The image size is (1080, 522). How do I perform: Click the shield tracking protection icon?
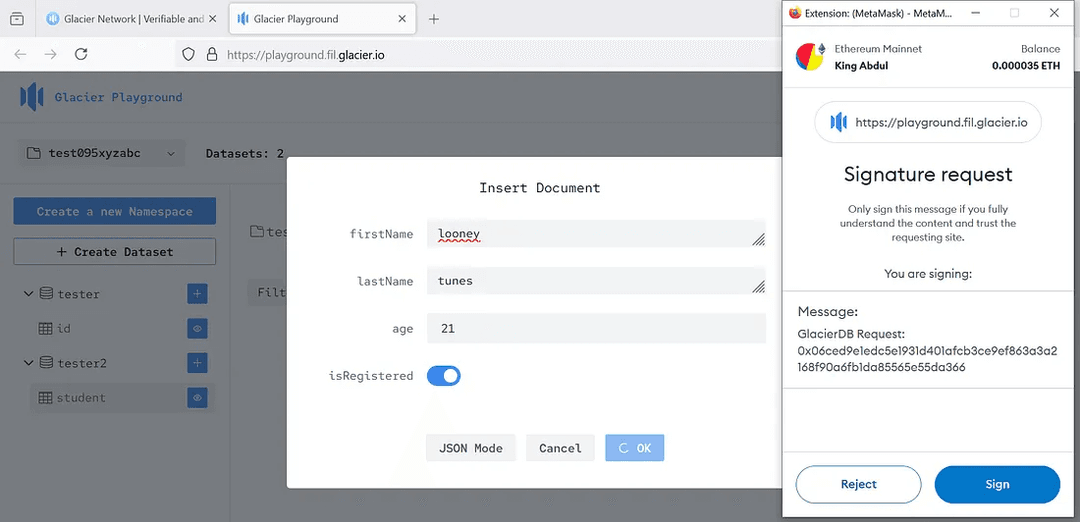[x=189, y=54]
